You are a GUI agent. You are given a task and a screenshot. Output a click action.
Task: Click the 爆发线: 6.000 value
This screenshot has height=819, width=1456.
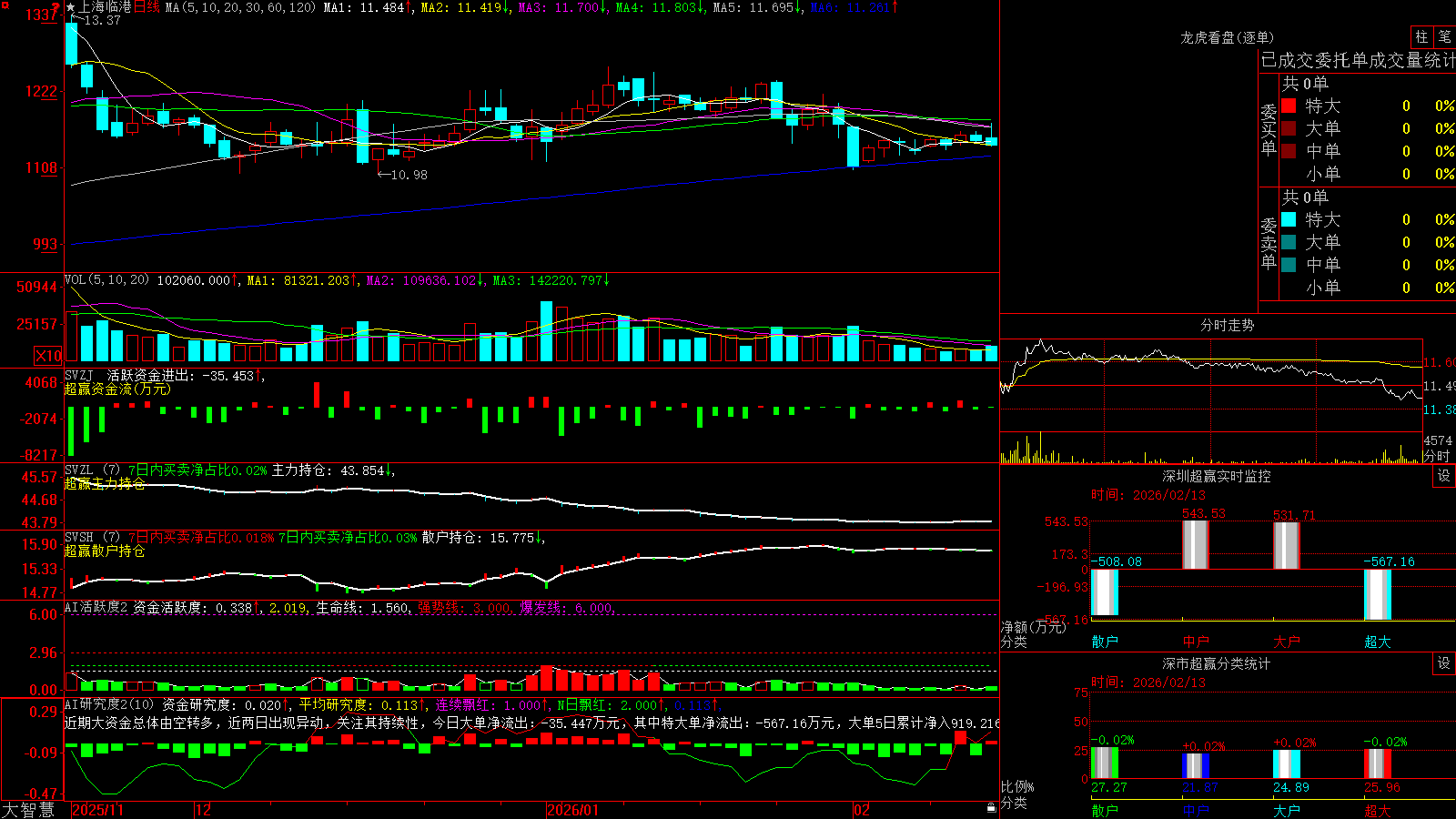coord(567,607)
